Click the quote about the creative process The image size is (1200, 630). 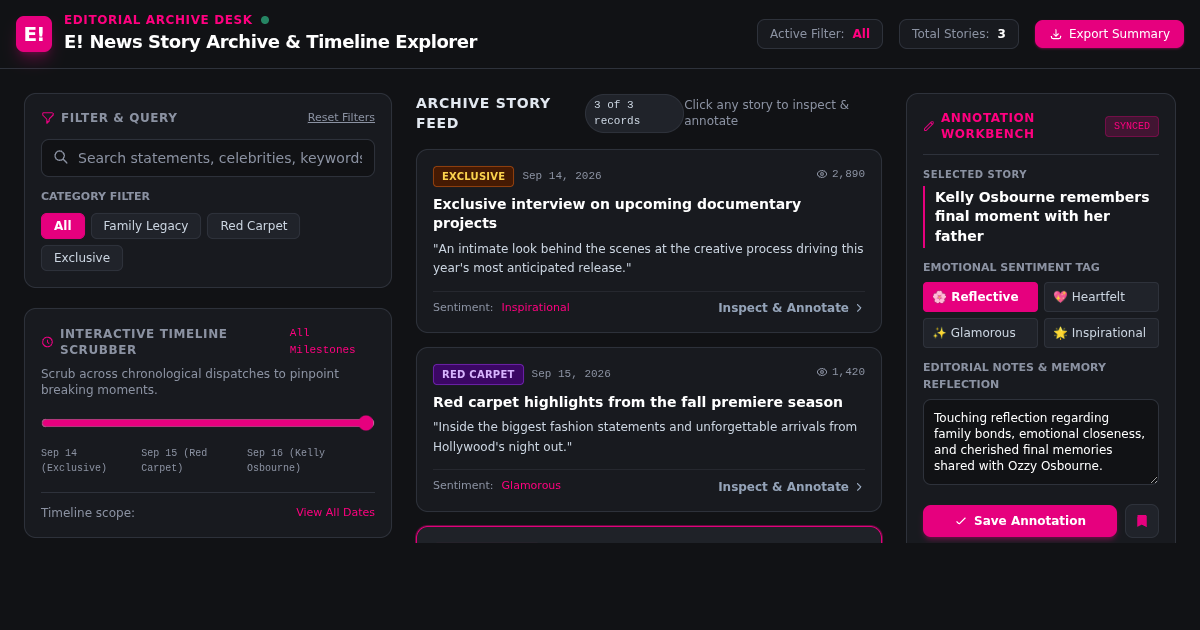tap(648, 258)
